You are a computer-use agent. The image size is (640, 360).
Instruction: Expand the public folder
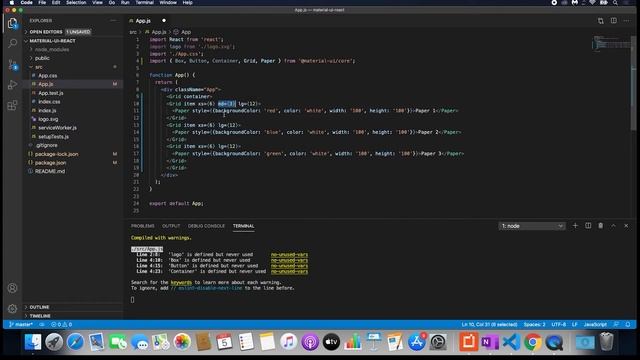tap(42, 58)
